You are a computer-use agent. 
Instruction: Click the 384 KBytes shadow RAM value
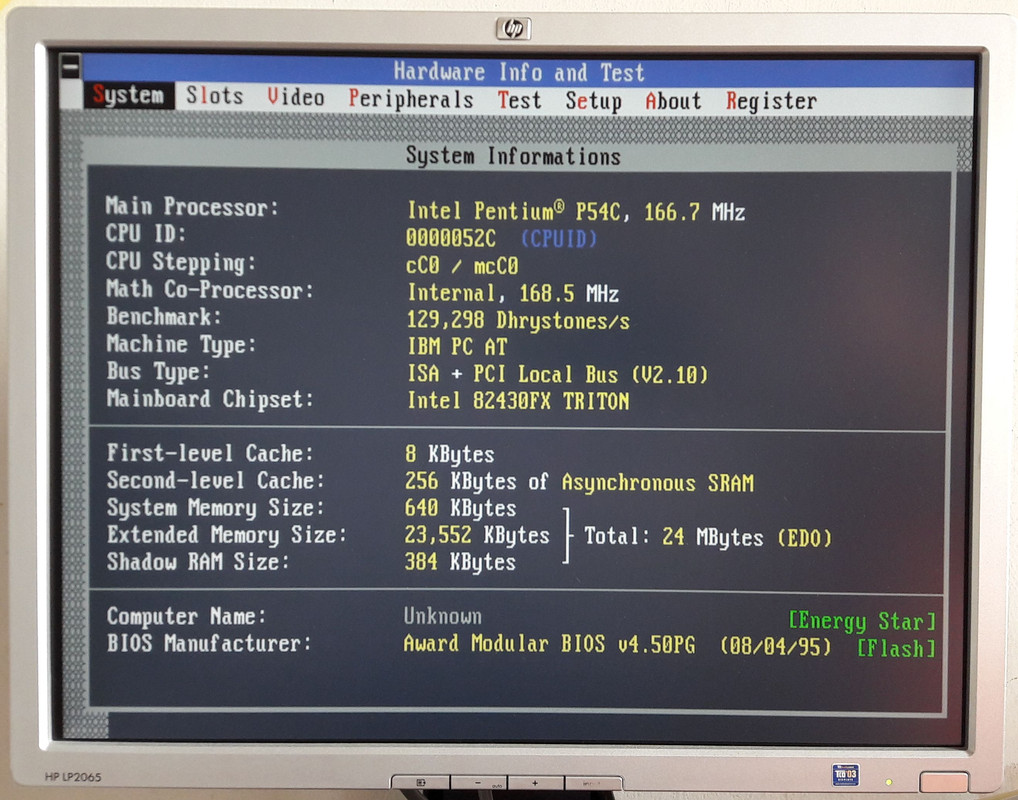[460, 562]
